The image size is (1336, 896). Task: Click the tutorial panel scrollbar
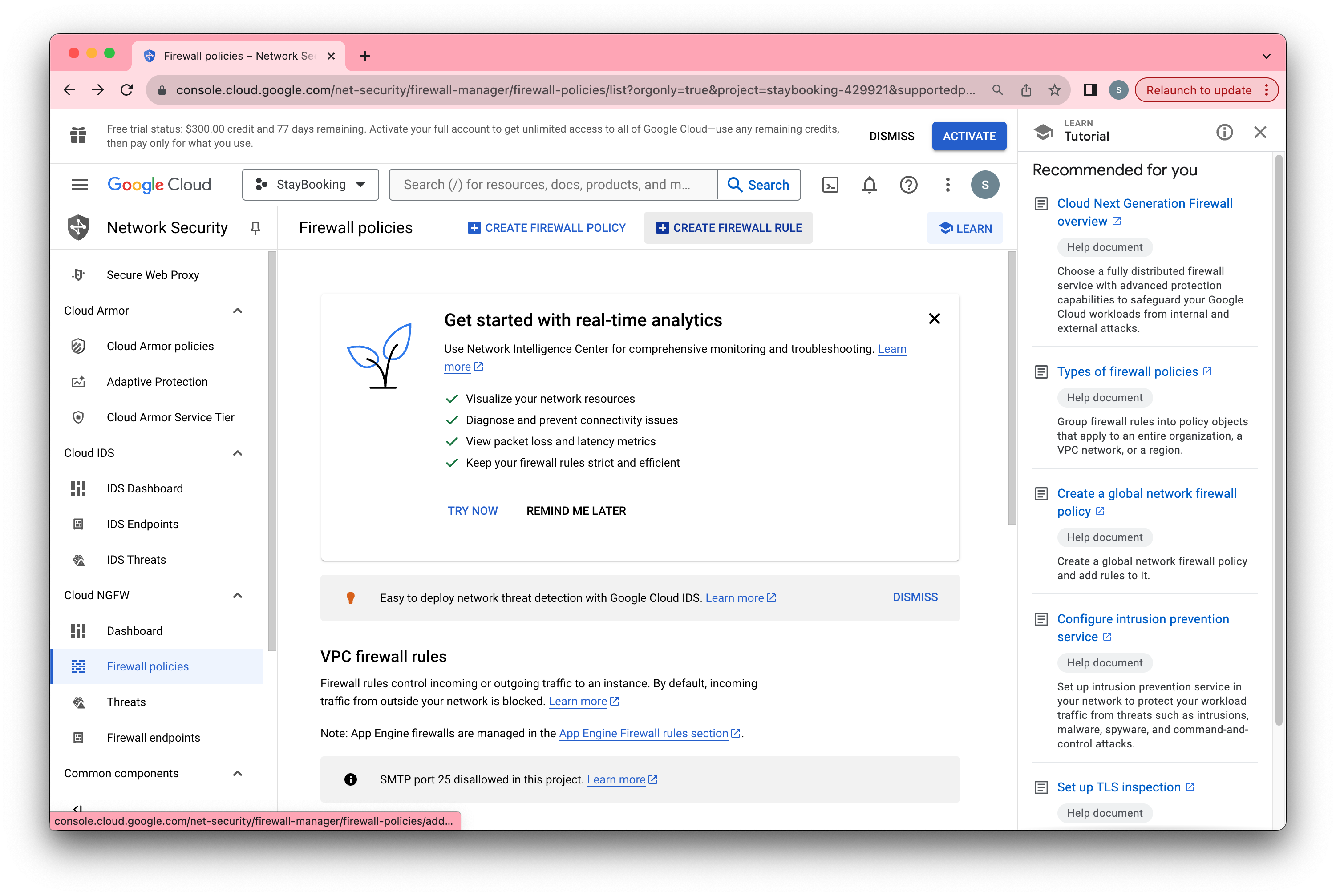1279,440
